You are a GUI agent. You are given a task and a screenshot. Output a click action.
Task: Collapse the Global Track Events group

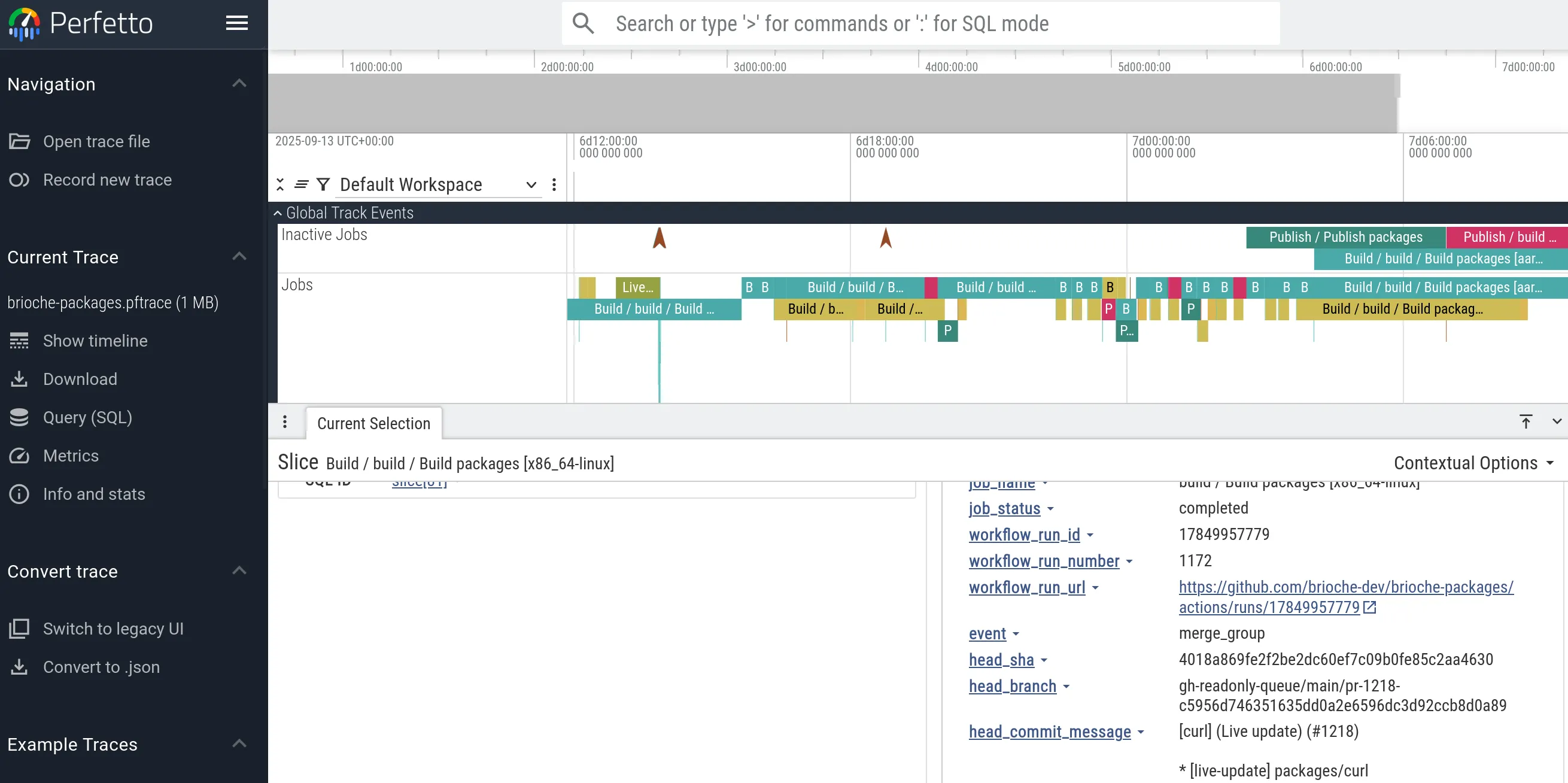coord(277,213)
